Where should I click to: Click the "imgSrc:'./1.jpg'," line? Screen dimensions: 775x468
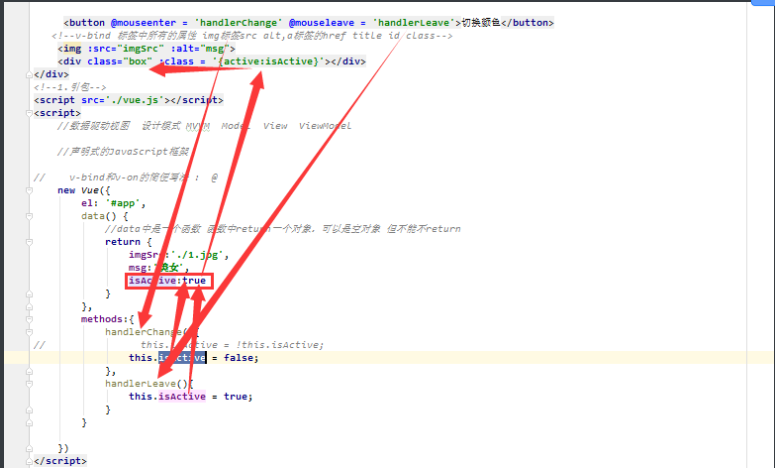click(x=179, y=255)
